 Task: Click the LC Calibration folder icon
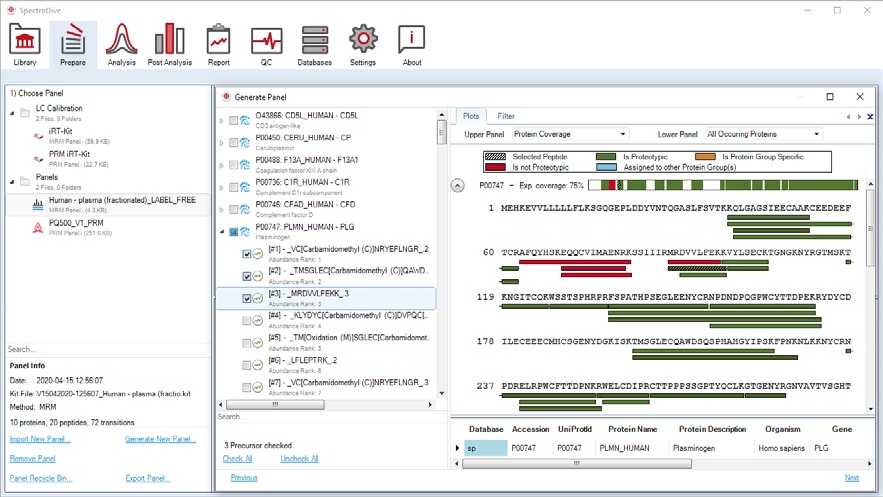pos(25,113)
